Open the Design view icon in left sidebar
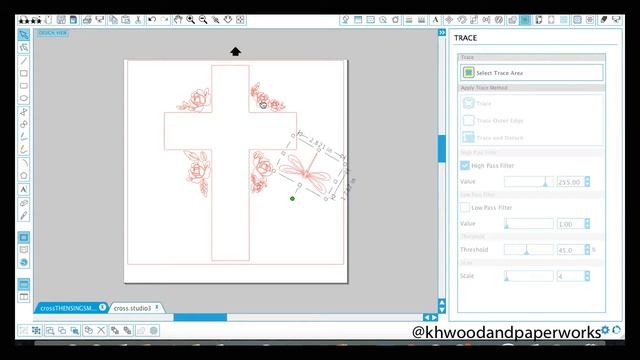The image size is (640, 360). [24, 237]
